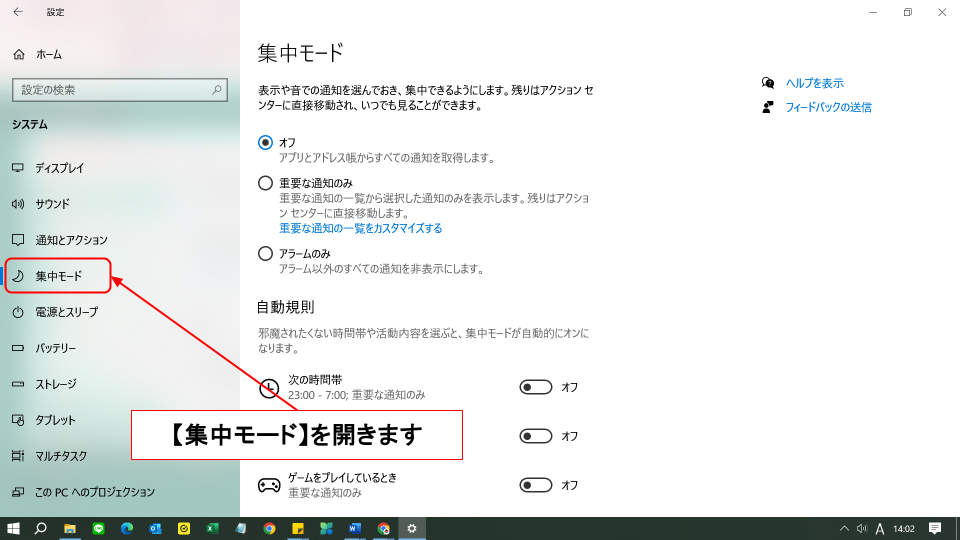Viewport: 960px width, 540px height.
Task: Open Display settings in sidebar
Action: coord(59,168)
